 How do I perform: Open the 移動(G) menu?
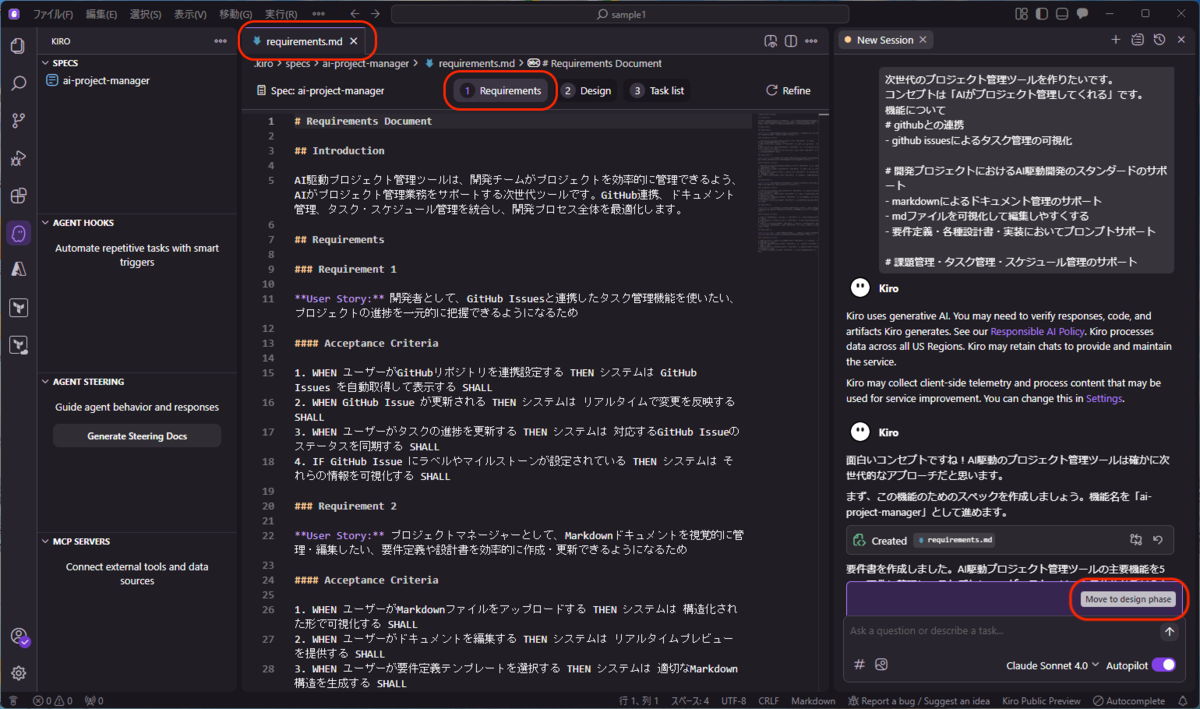[x=235, y=14]
